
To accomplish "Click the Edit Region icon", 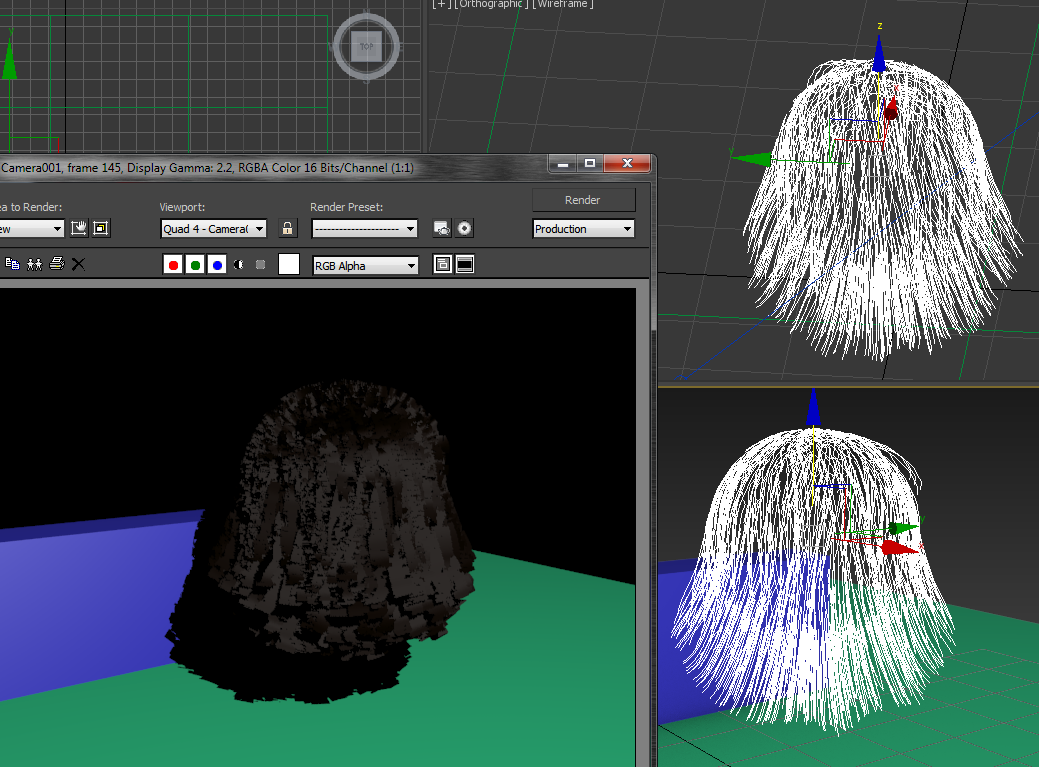I will tap(79, 229).
